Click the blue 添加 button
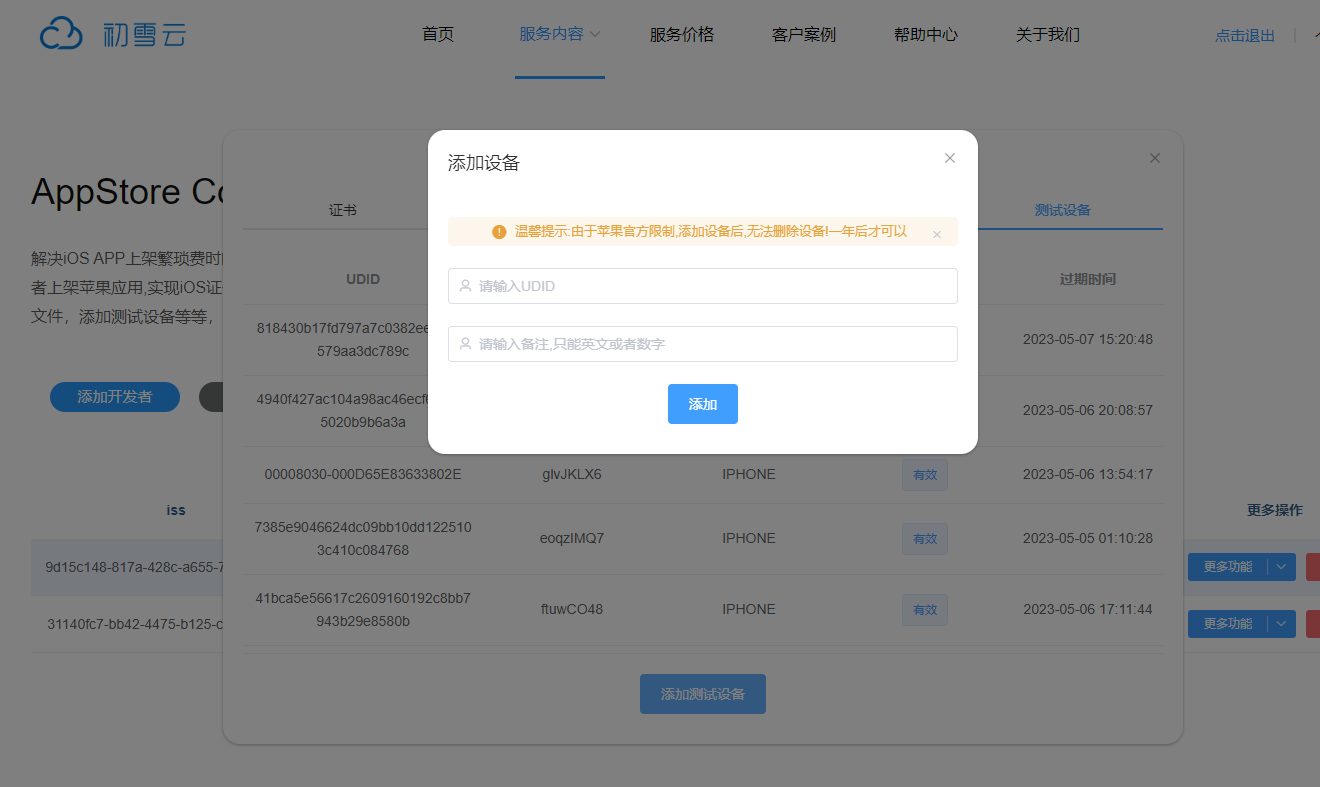This screenshot has width=1320, height=787. (x=703, y=404)
